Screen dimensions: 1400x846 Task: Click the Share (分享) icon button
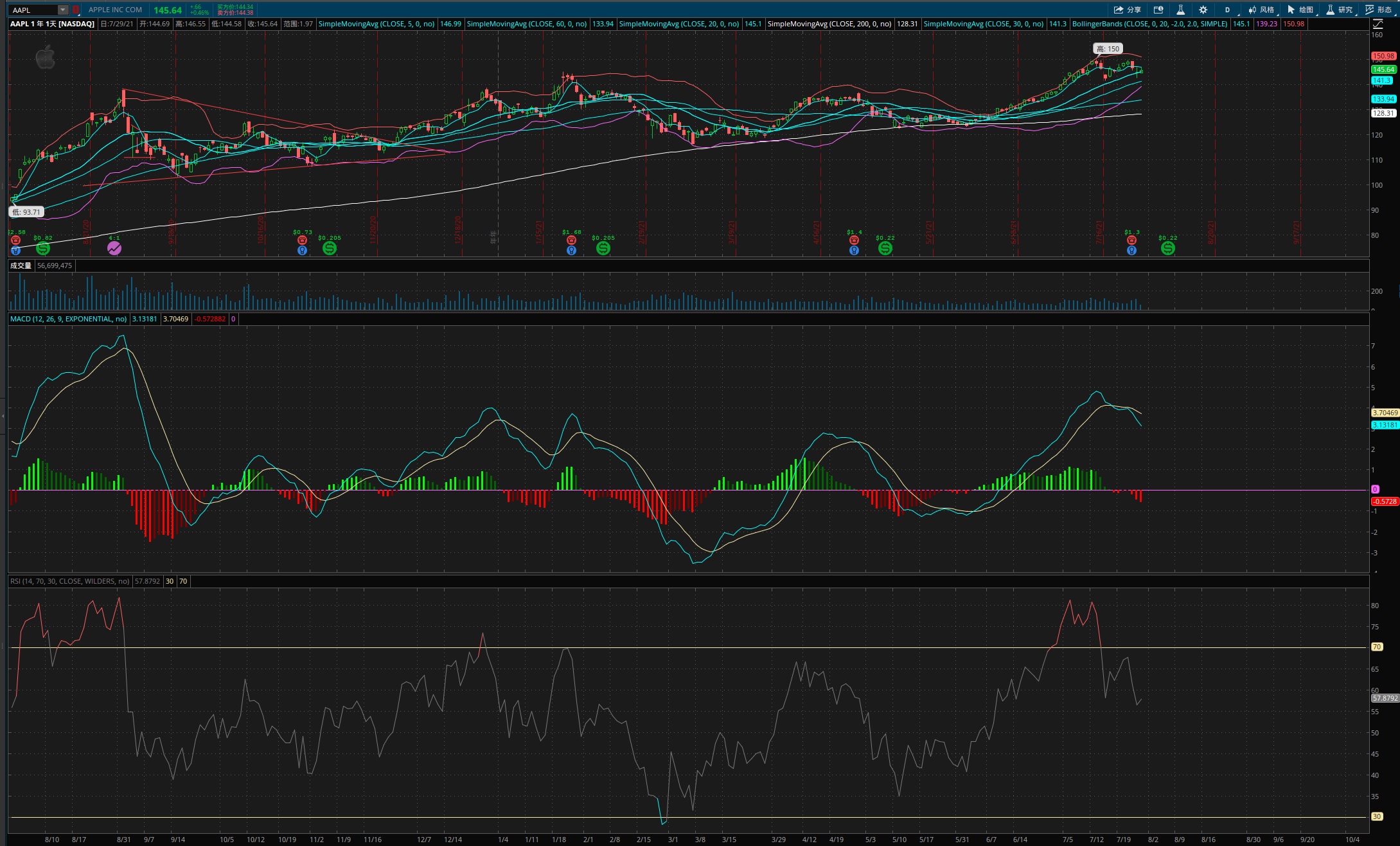tap(1127, 10)
